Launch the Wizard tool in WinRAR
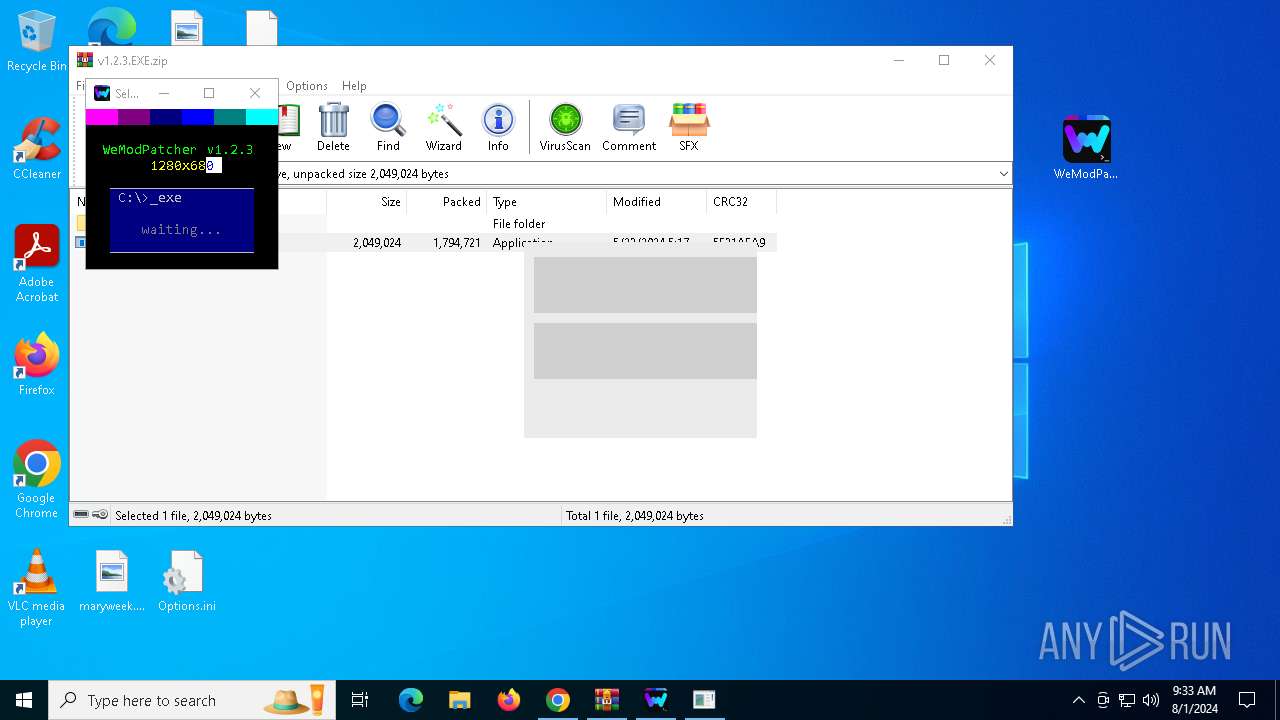This screenshot has height=720, width=1280. [x=443, y=127]
